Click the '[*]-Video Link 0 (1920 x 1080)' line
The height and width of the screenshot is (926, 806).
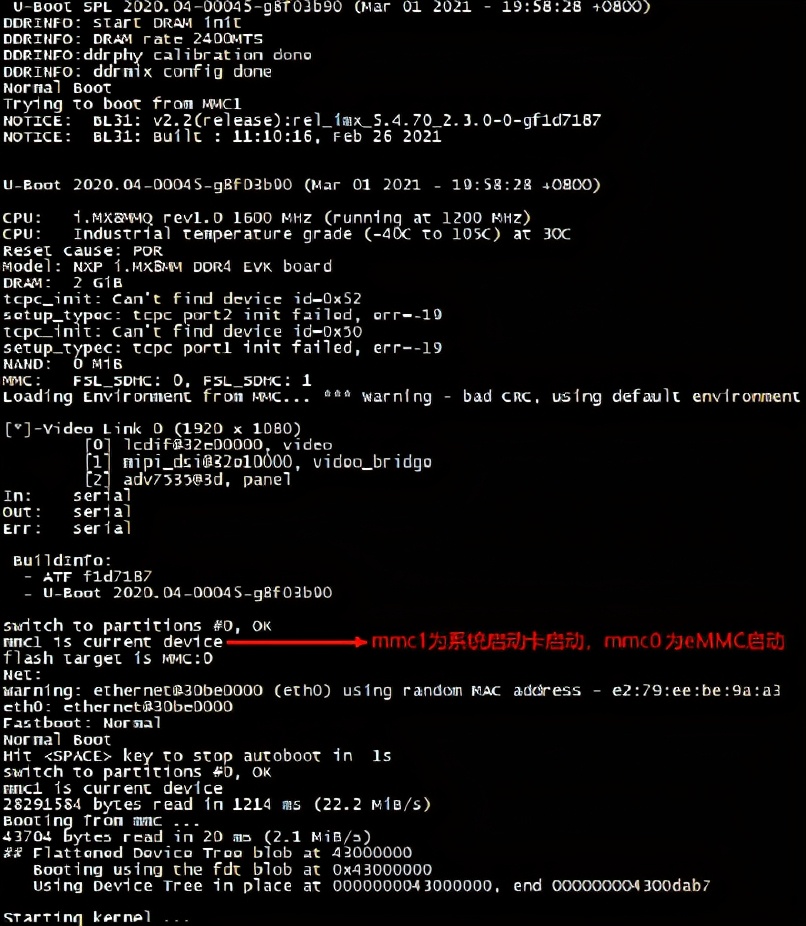click(x=152, y=429)
